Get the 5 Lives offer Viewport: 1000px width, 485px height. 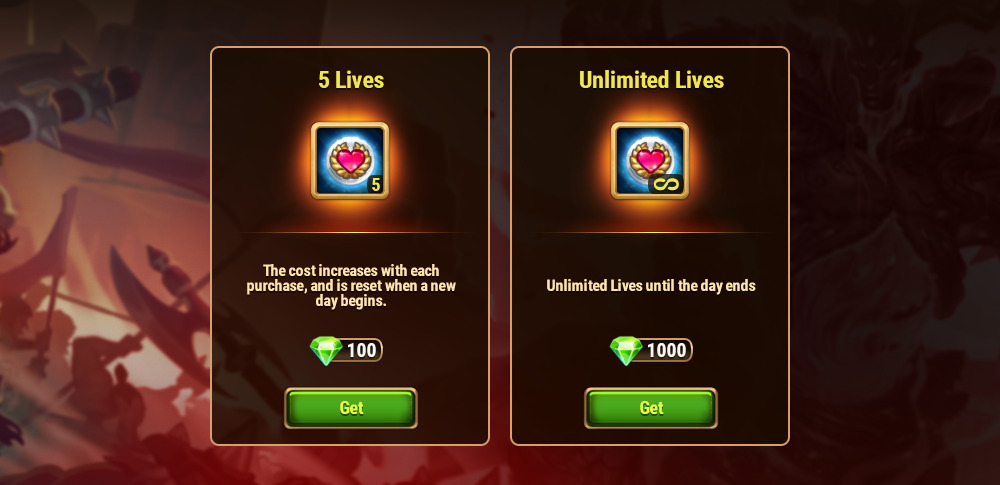[x=351, y=408]
